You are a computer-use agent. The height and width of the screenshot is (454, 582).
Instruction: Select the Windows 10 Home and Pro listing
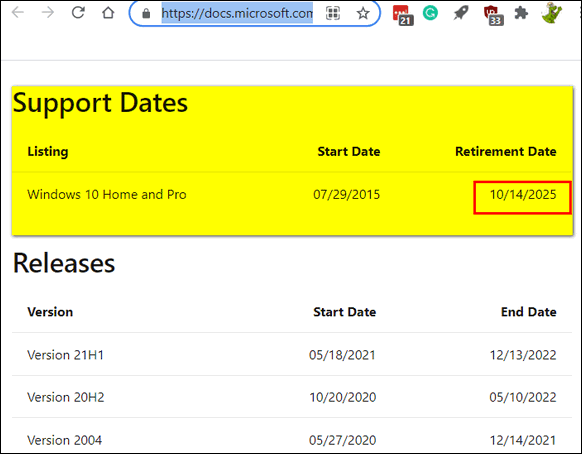(107, 195)
